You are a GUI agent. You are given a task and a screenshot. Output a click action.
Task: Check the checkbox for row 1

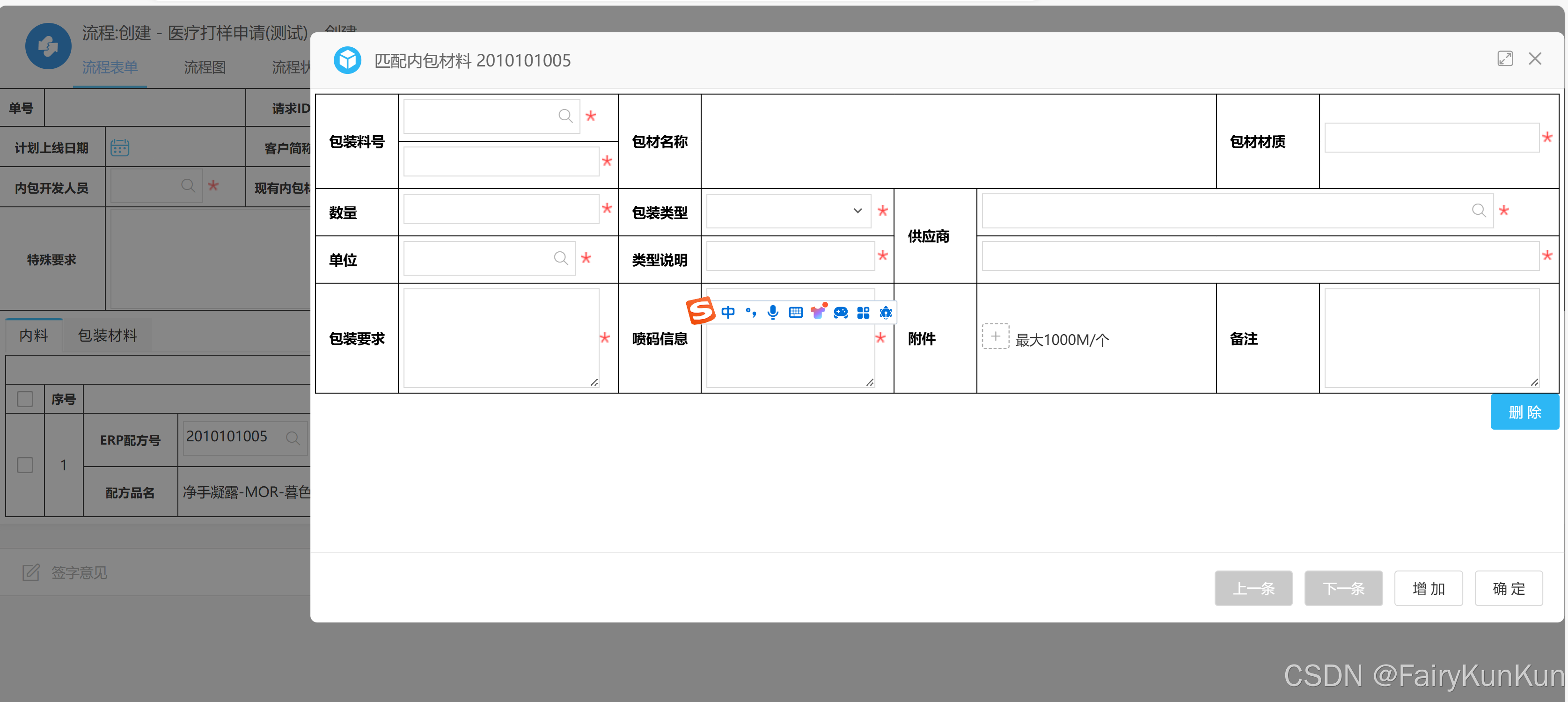pyautogui.click(x=25, y=465)
